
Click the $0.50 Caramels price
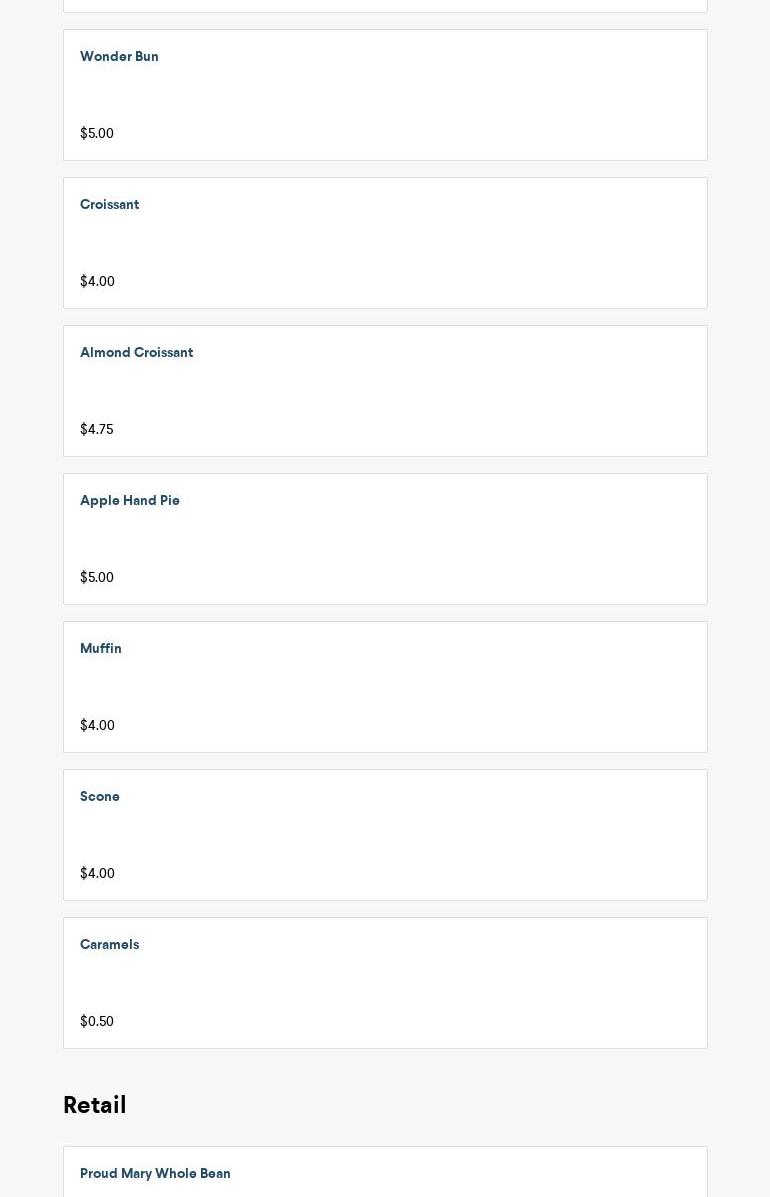tap(97, 1021)
